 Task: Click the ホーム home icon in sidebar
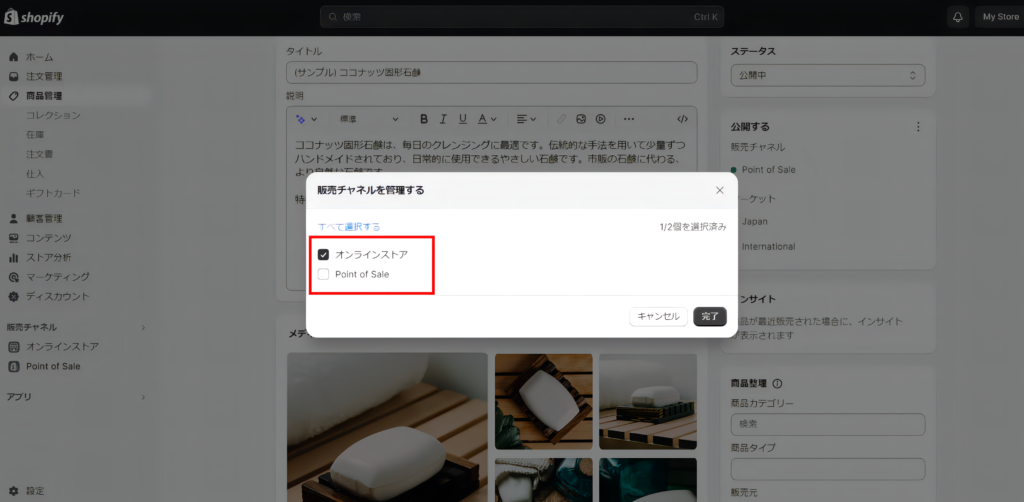click(13, 57)
